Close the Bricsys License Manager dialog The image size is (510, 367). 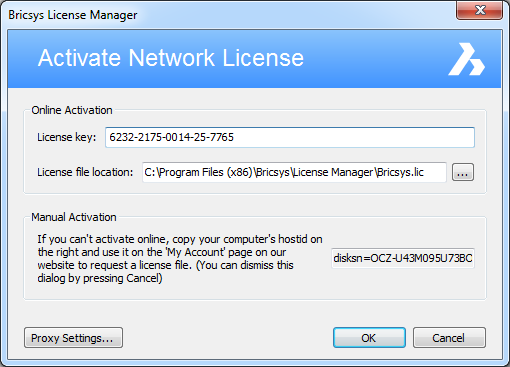click(x=479, y=10)
